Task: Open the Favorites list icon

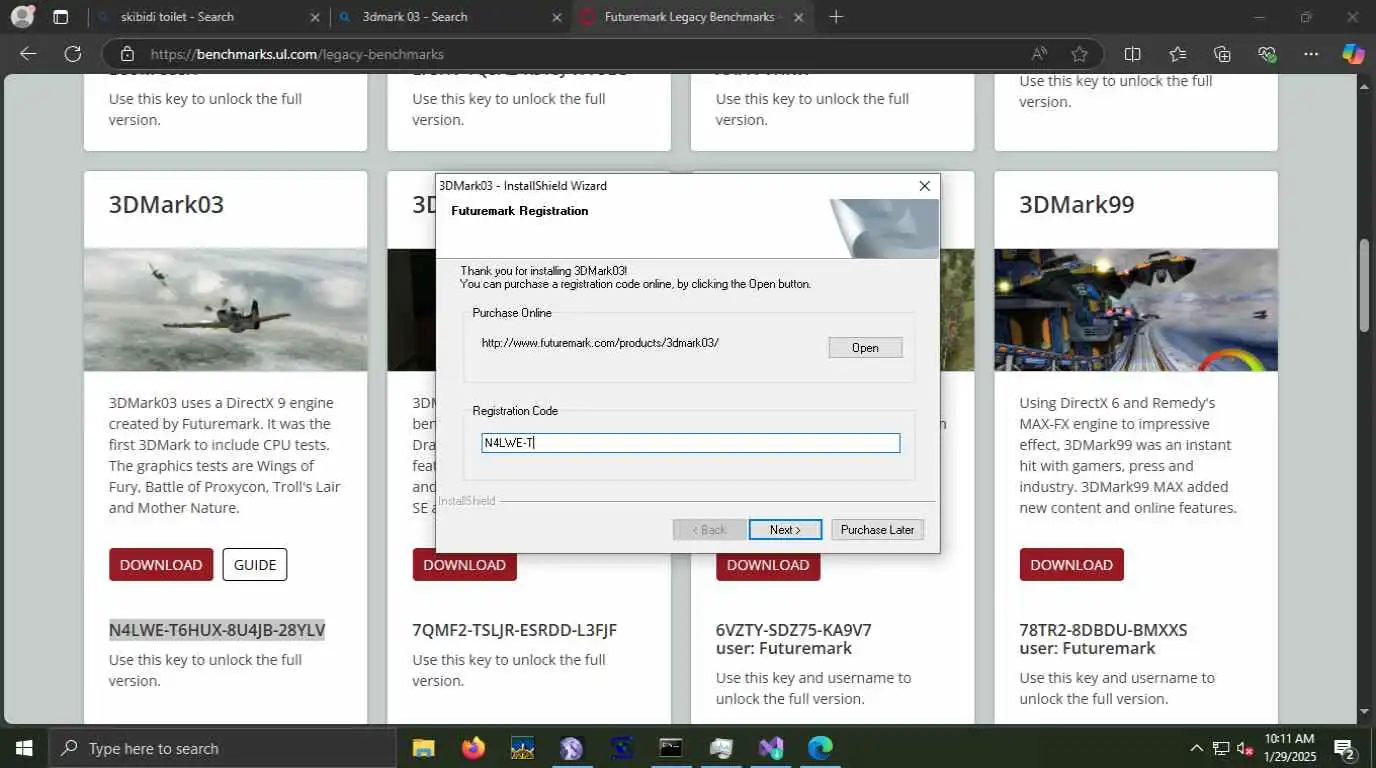Action: [x=1177, y=54]
